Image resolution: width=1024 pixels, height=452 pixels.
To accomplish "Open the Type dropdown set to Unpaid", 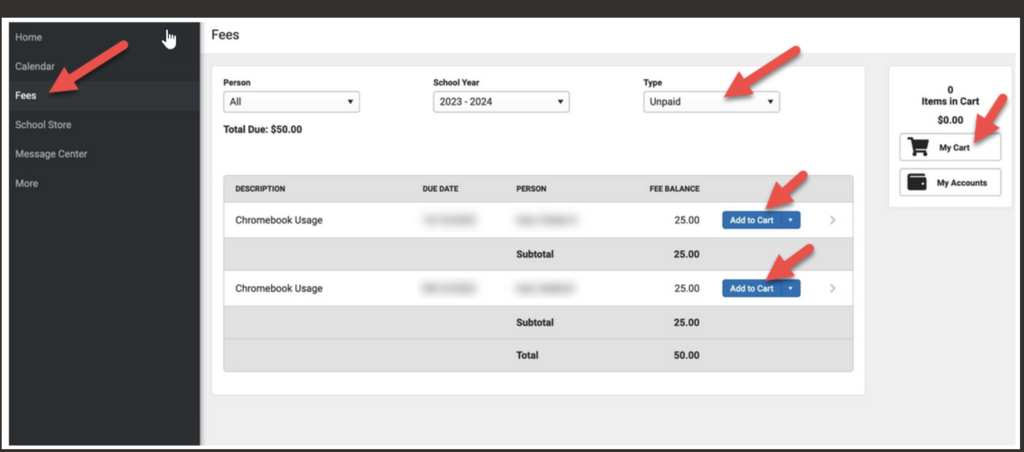I will click(711, 102).
